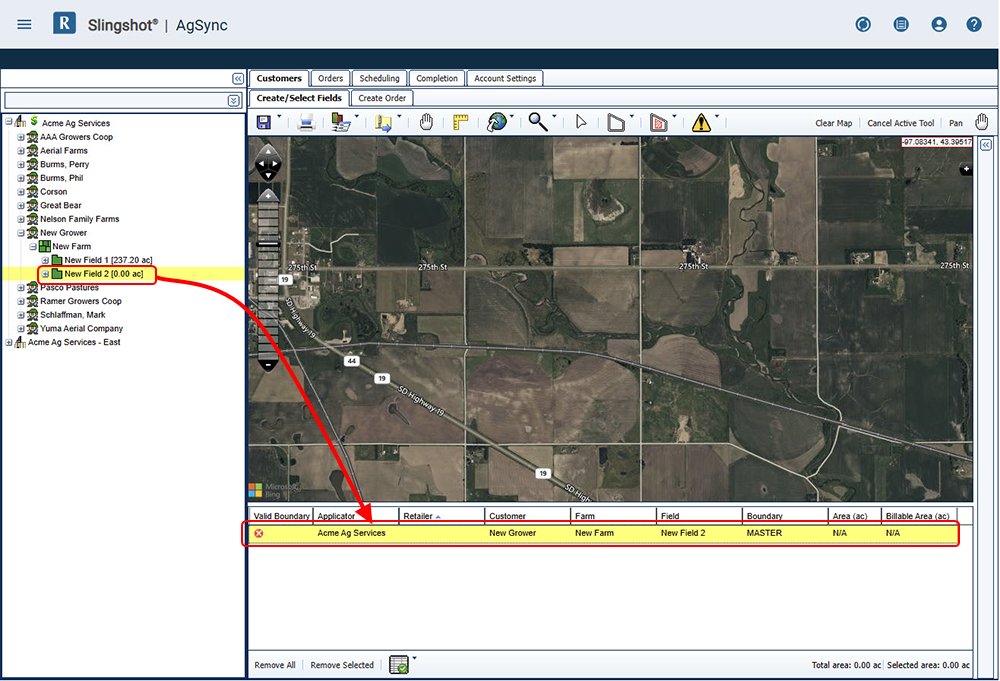
Task: Select the Draw boundary polygon tool
Action: (616, 122)
